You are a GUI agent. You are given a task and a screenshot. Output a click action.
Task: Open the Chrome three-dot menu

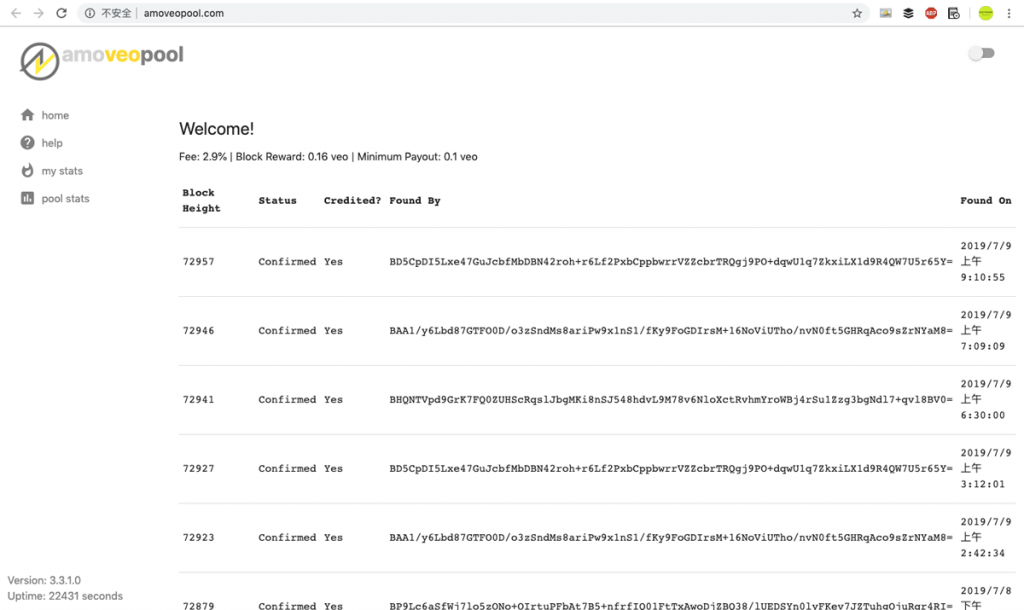pyautogui.click(x=1009, y=14)
